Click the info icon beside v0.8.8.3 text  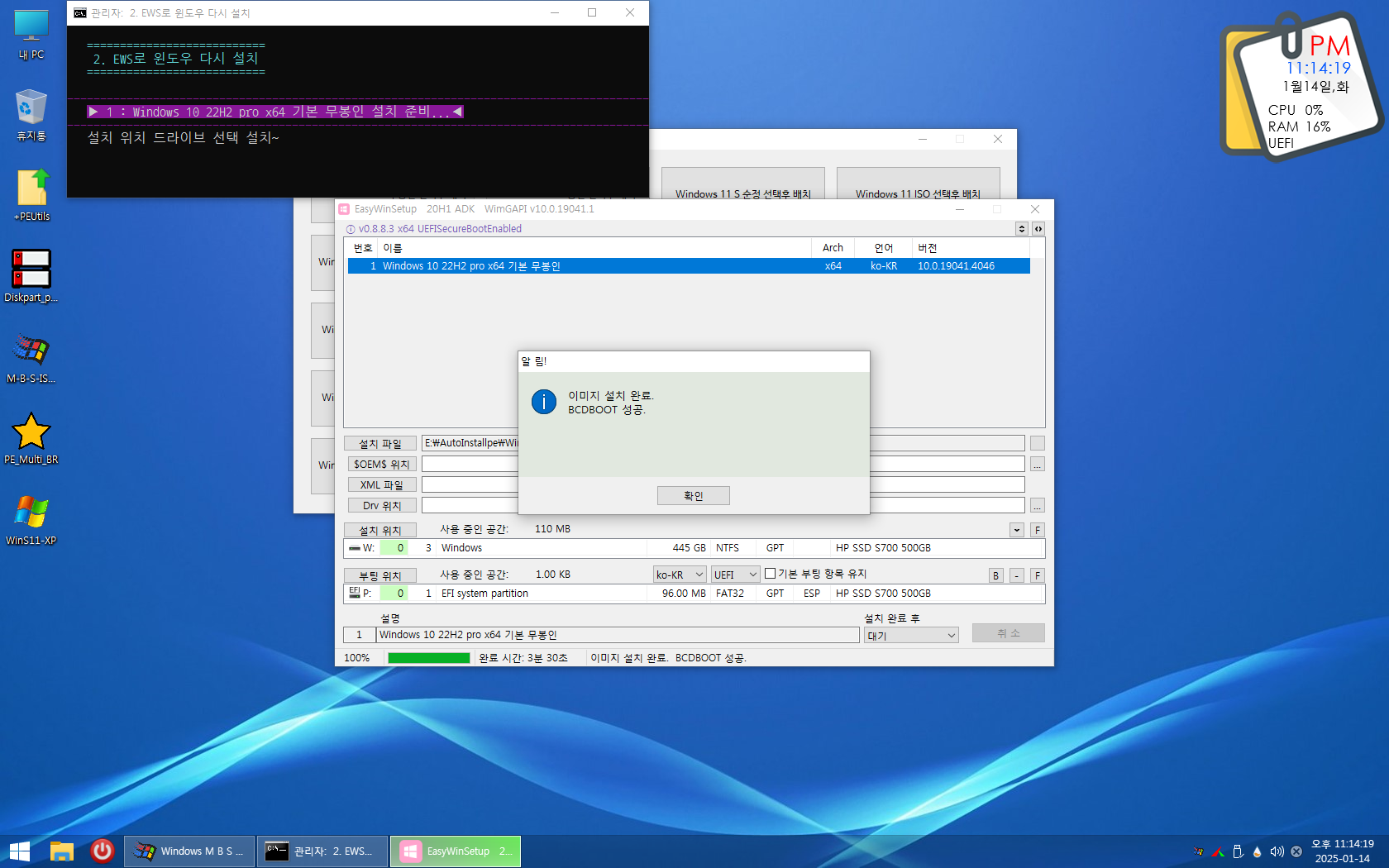click(351, 229)
